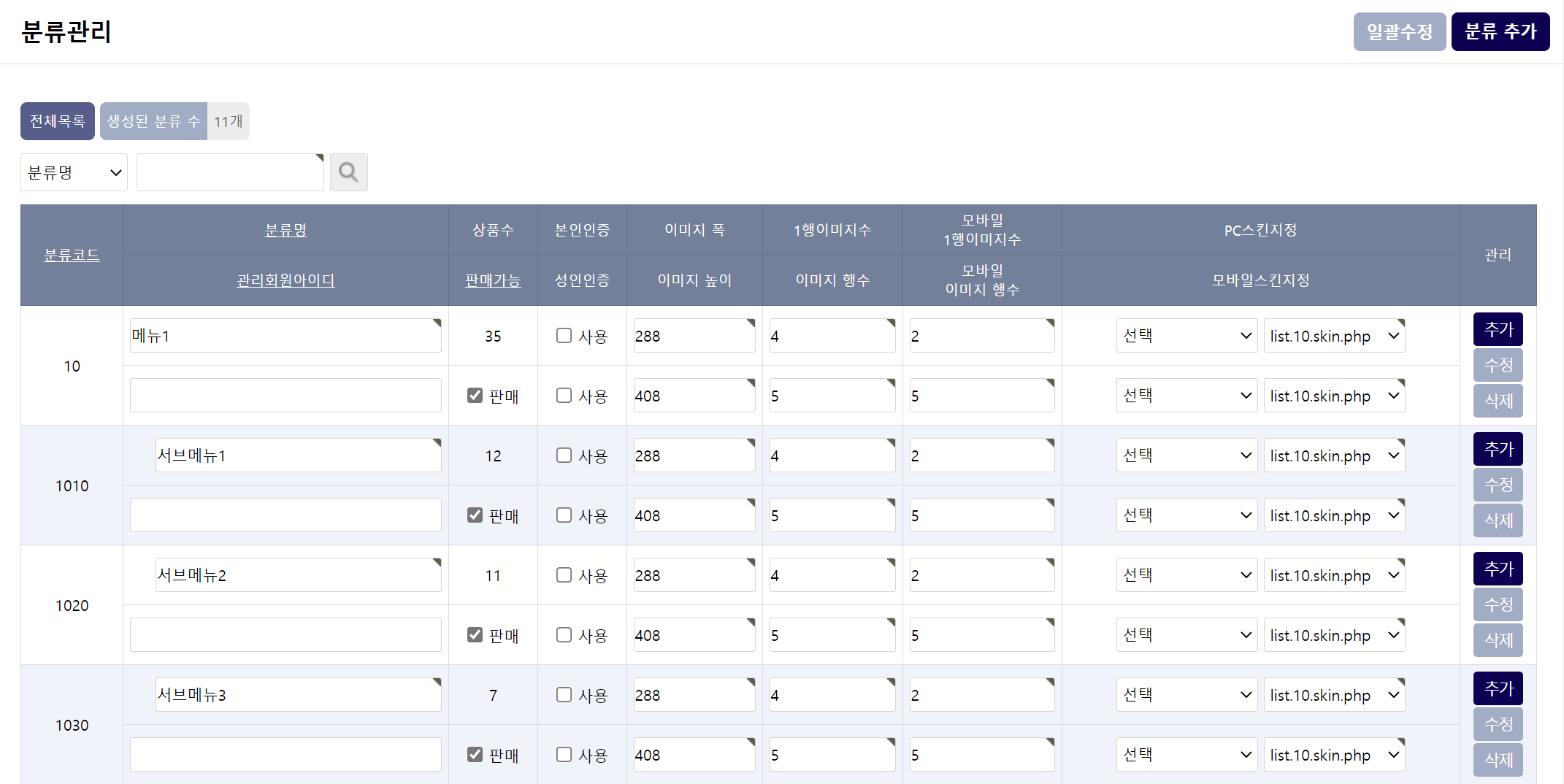
Task: Click the magnifier search icon button
Action: 348,172
